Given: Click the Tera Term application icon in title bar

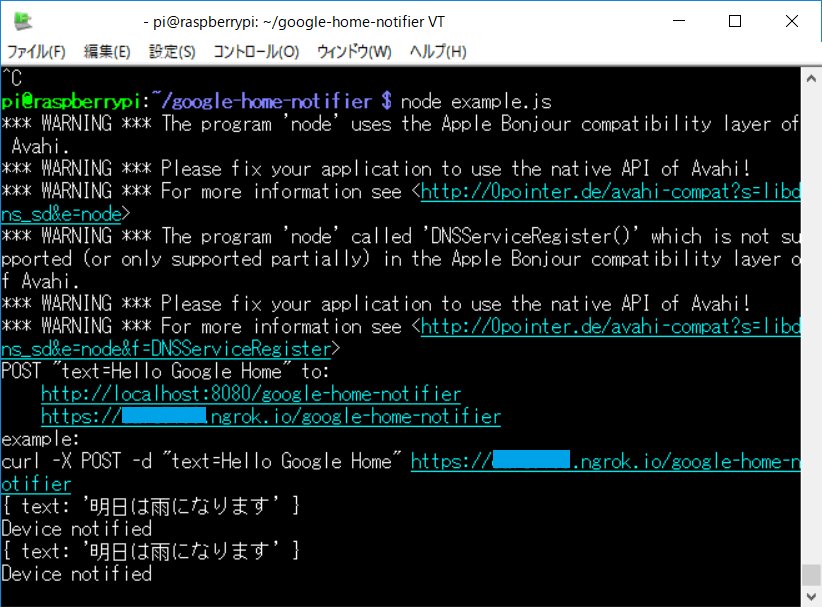Looking at the screenshot, I should 23,21.
